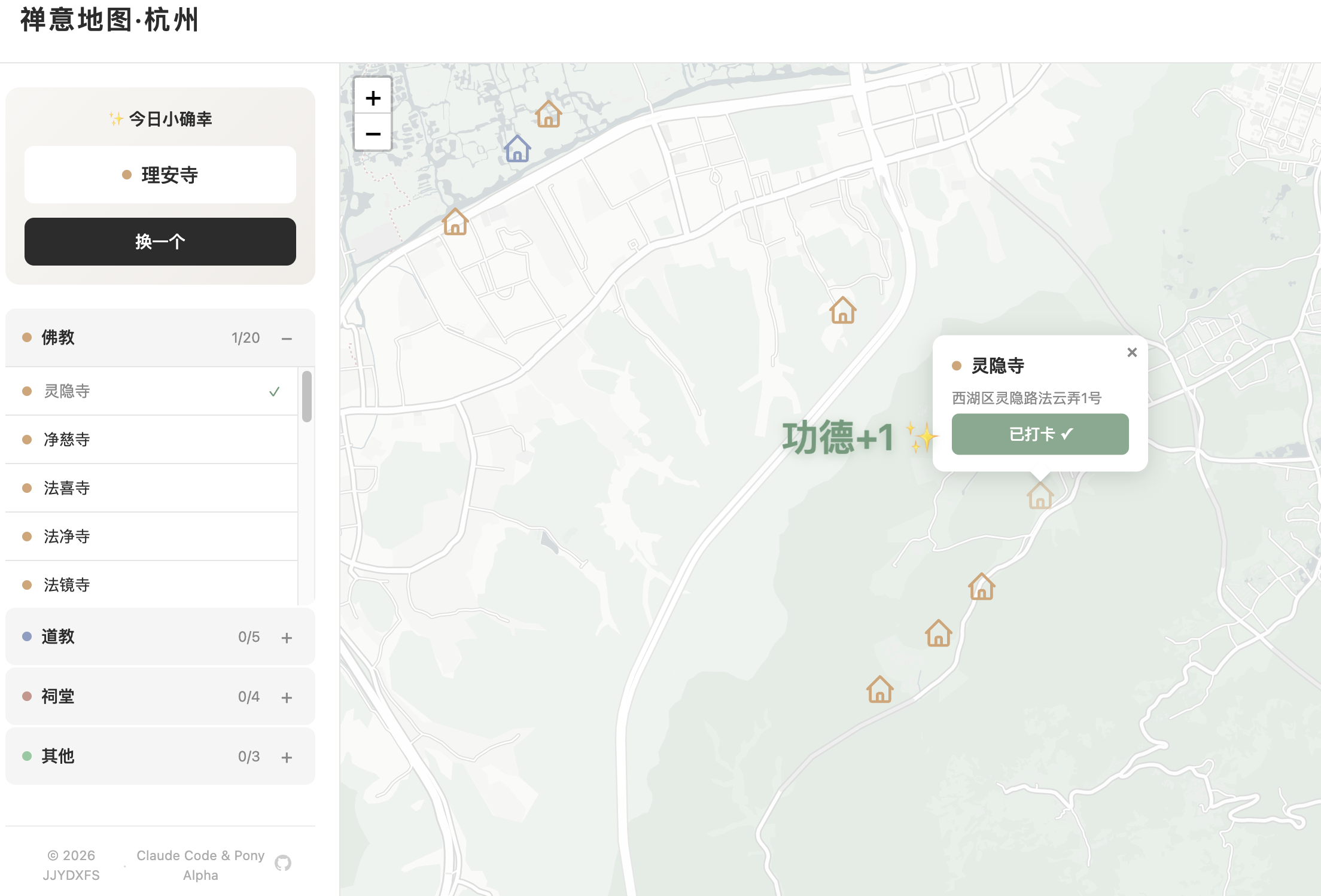Open the suggested 理安寺 card

(160, 175)
